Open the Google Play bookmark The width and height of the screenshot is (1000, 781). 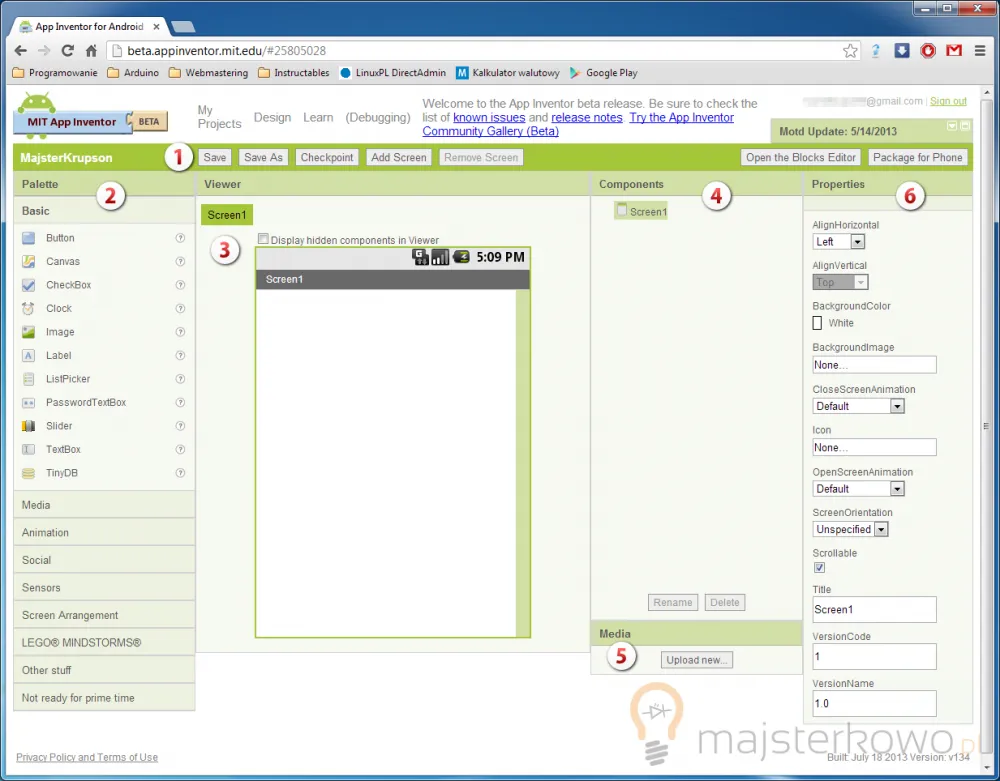click(604, 73)
